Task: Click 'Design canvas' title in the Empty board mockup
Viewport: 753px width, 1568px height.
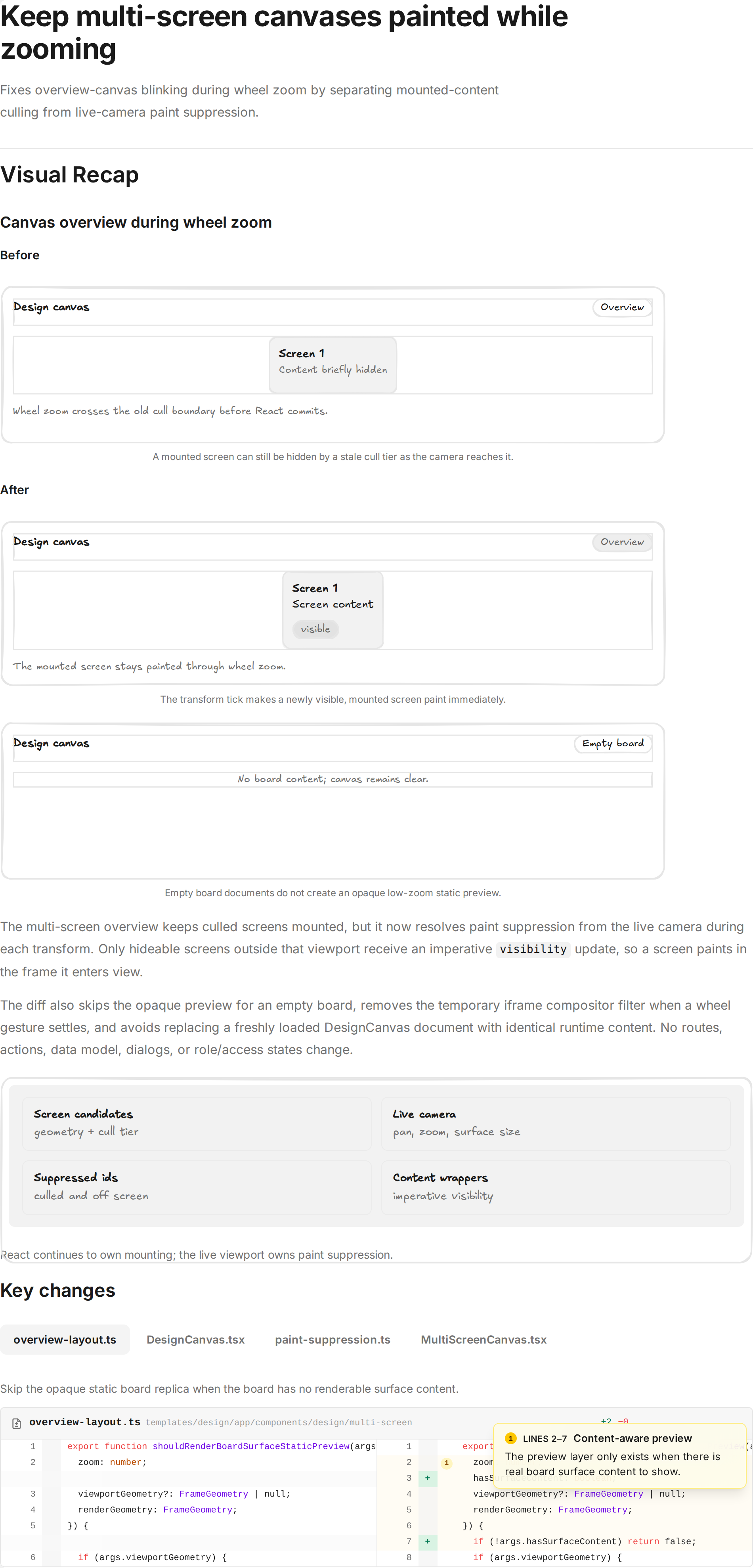Action: [51, 743]
